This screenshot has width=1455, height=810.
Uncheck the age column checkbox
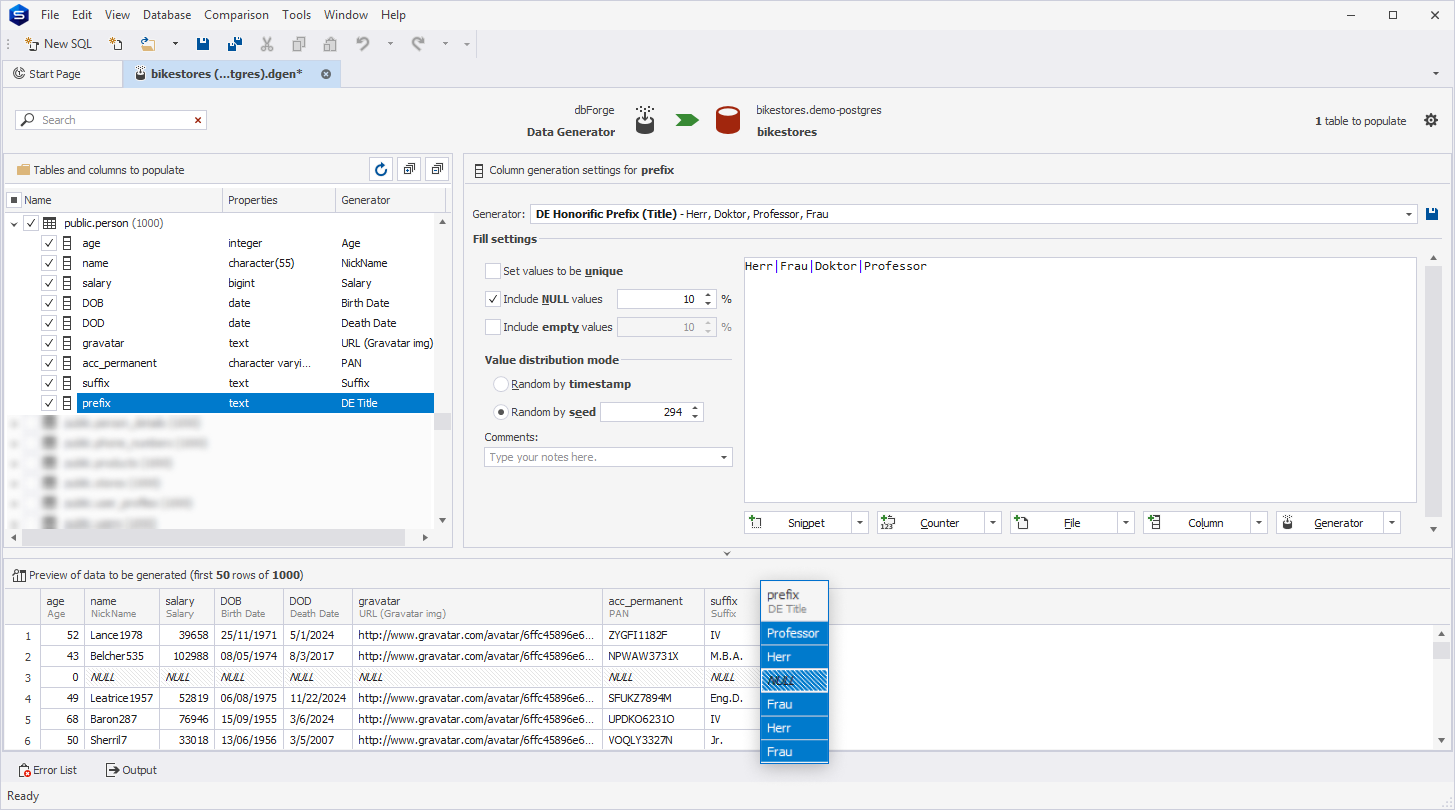[49, 243]
